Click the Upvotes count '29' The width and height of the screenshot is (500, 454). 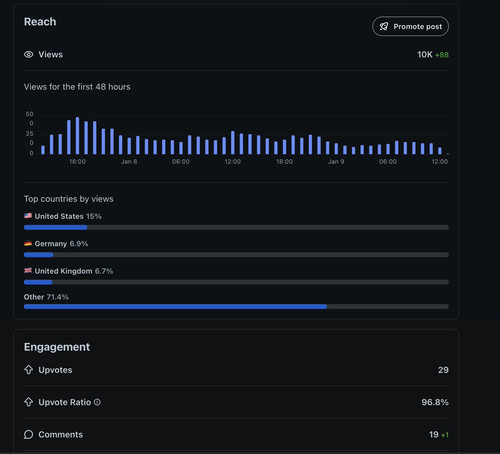tap(443, 370)
